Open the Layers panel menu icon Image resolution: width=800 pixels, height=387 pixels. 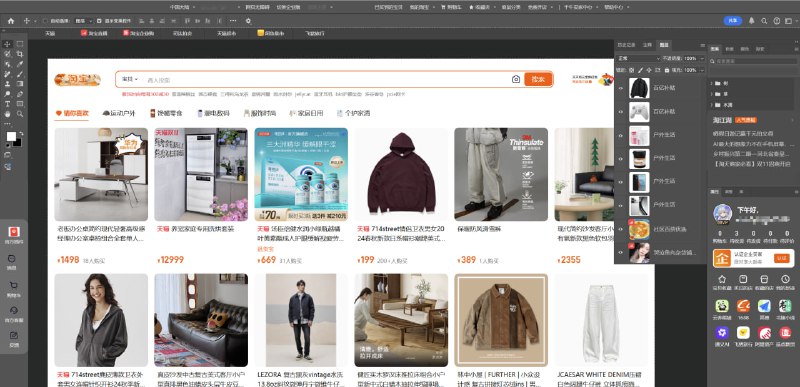[x=702, y=45]
